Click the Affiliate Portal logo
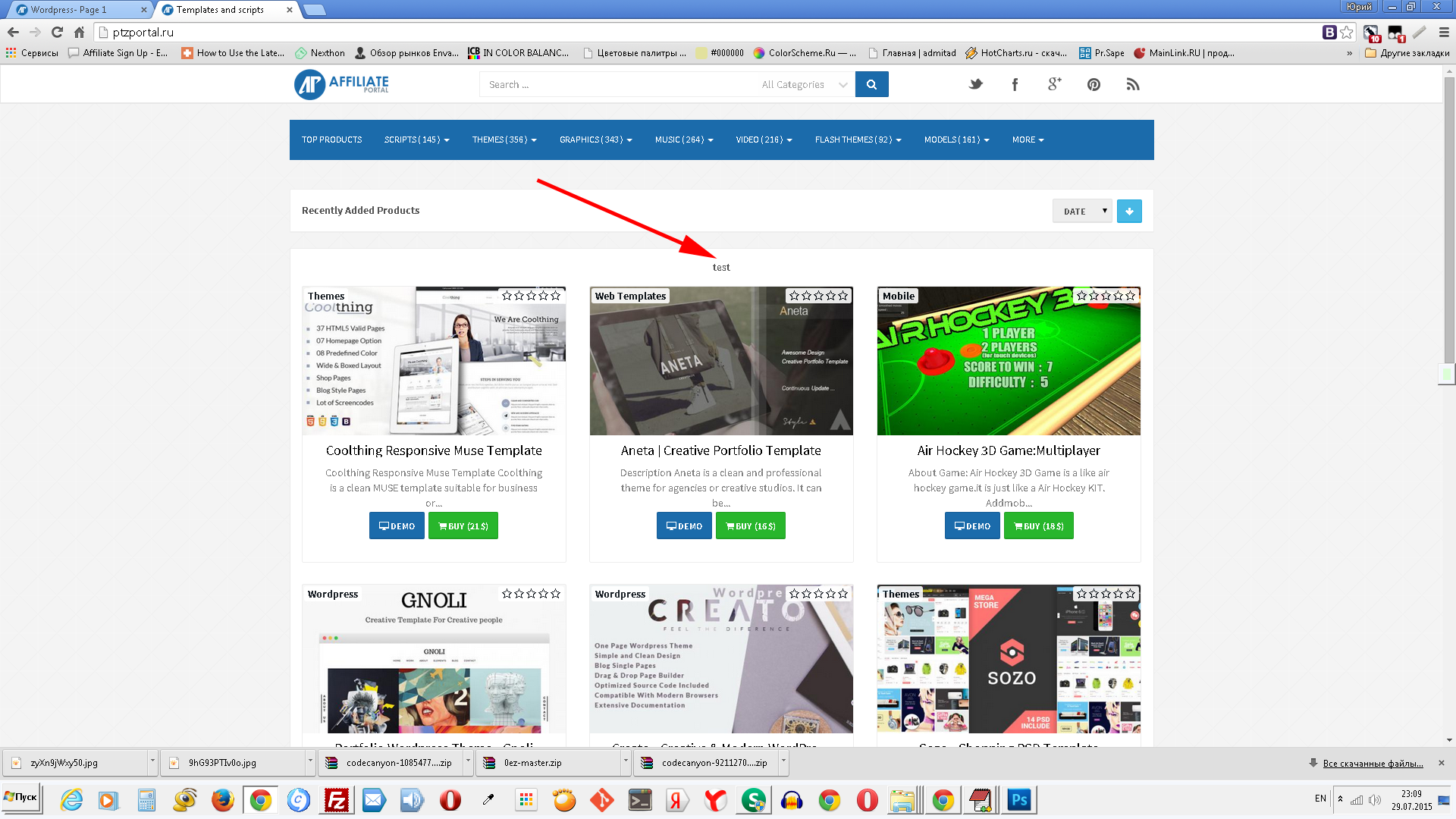1456x819 pixels. 341,84
